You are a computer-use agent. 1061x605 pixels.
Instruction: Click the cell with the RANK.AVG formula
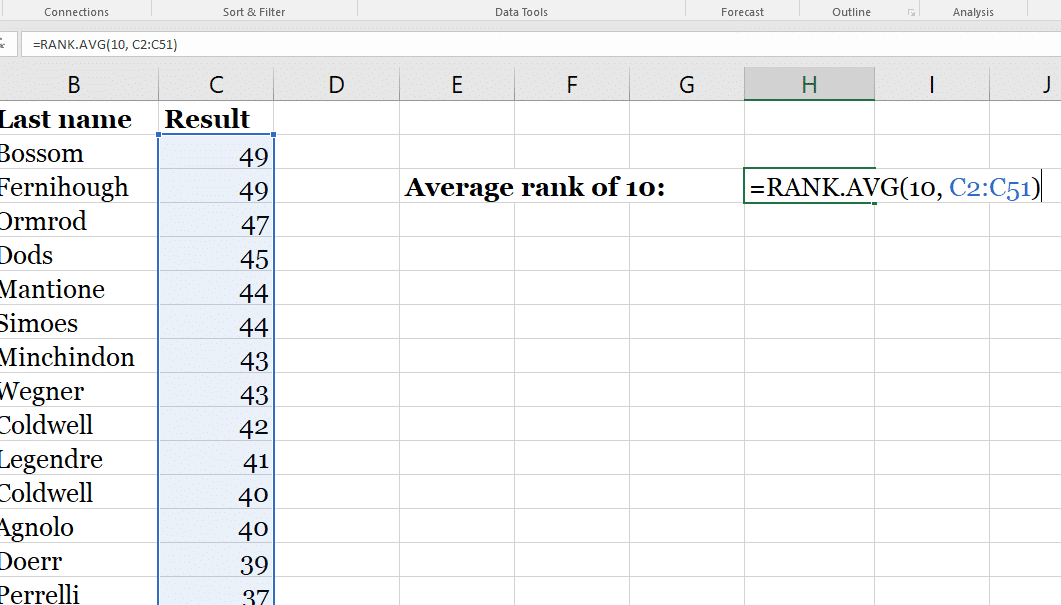(x=809, y=187)
